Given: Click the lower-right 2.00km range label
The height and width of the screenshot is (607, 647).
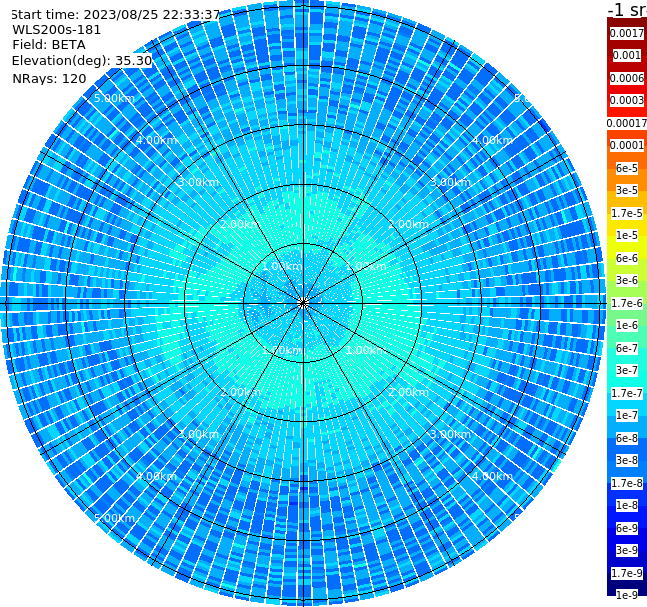Looking at the screenshot, I should (408, 392).
